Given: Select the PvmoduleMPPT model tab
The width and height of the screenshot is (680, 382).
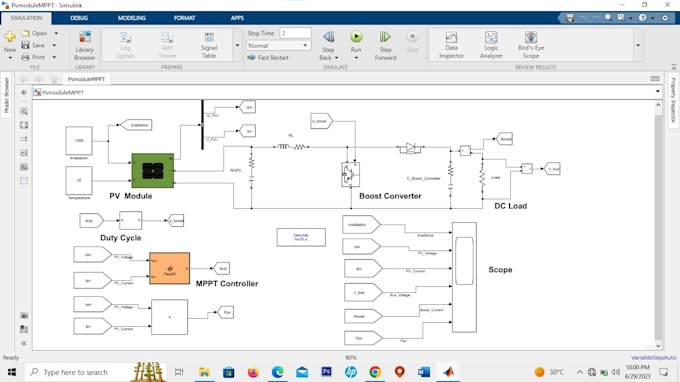Looking at the screenshot, I should [86, 79].
